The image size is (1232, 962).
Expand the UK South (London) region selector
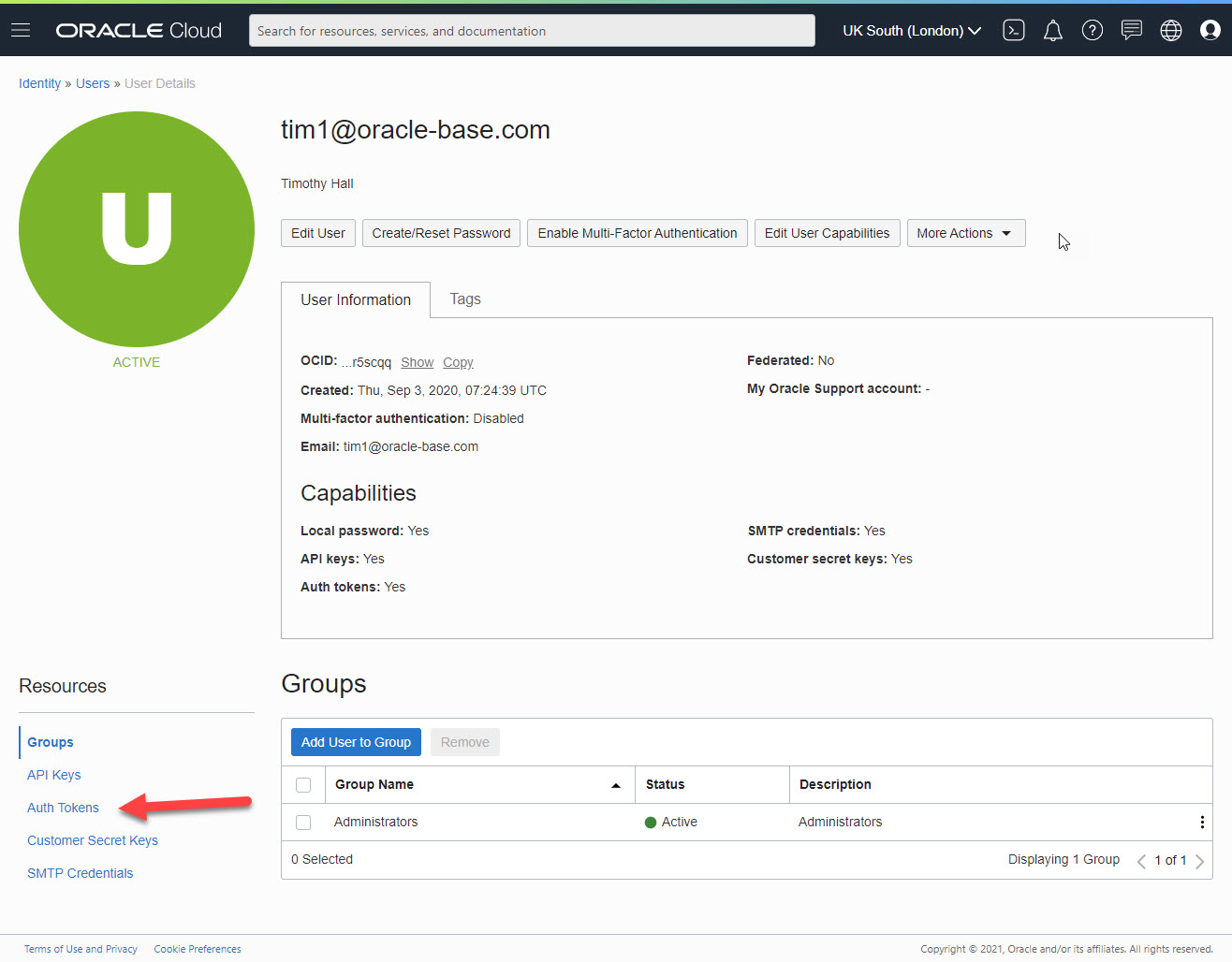[912, 31]
